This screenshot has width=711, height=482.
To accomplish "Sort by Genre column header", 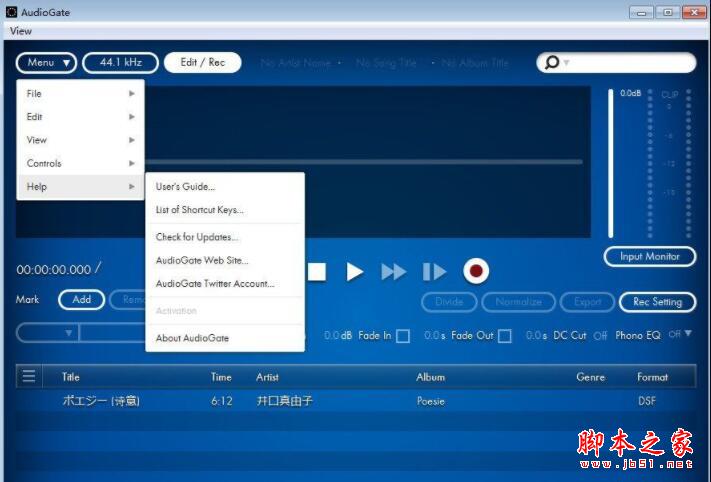I will (590, 377).
